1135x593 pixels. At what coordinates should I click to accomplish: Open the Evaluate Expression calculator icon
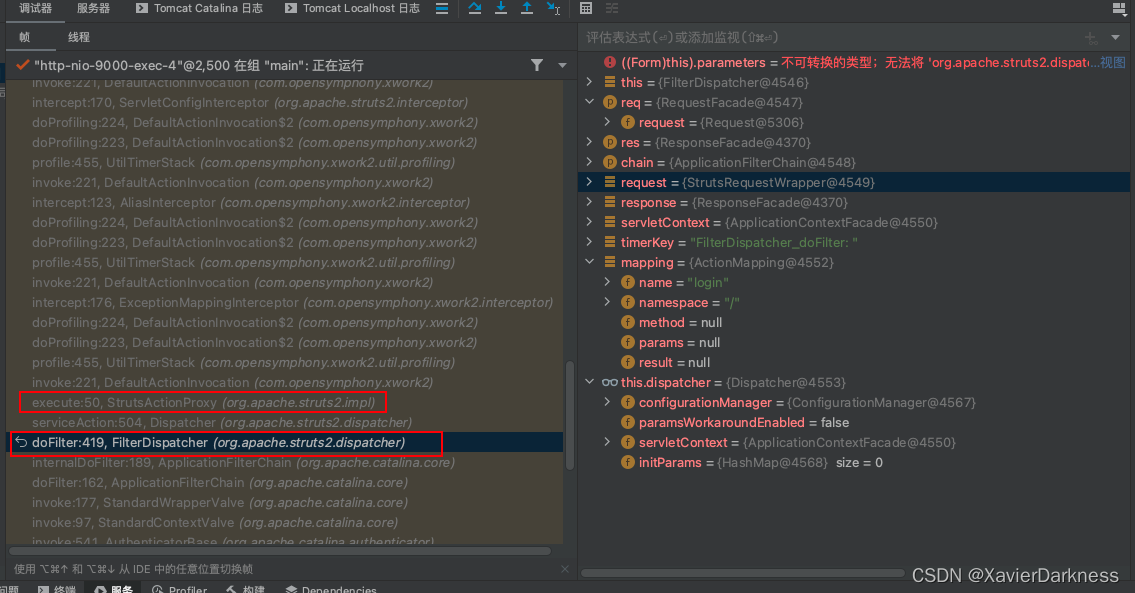pos(586,9)
